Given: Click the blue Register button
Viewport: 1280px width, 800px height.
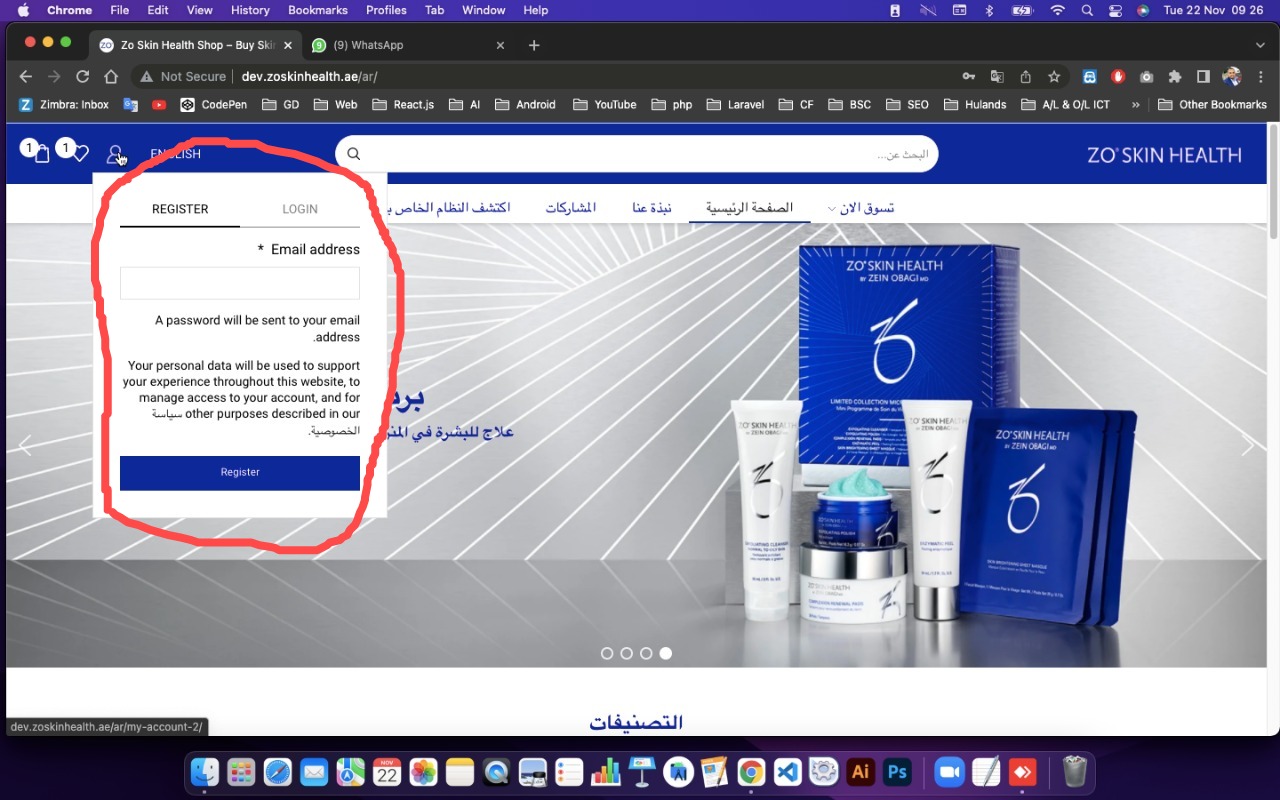Looking at the screenshot, I should pos(240,473).
